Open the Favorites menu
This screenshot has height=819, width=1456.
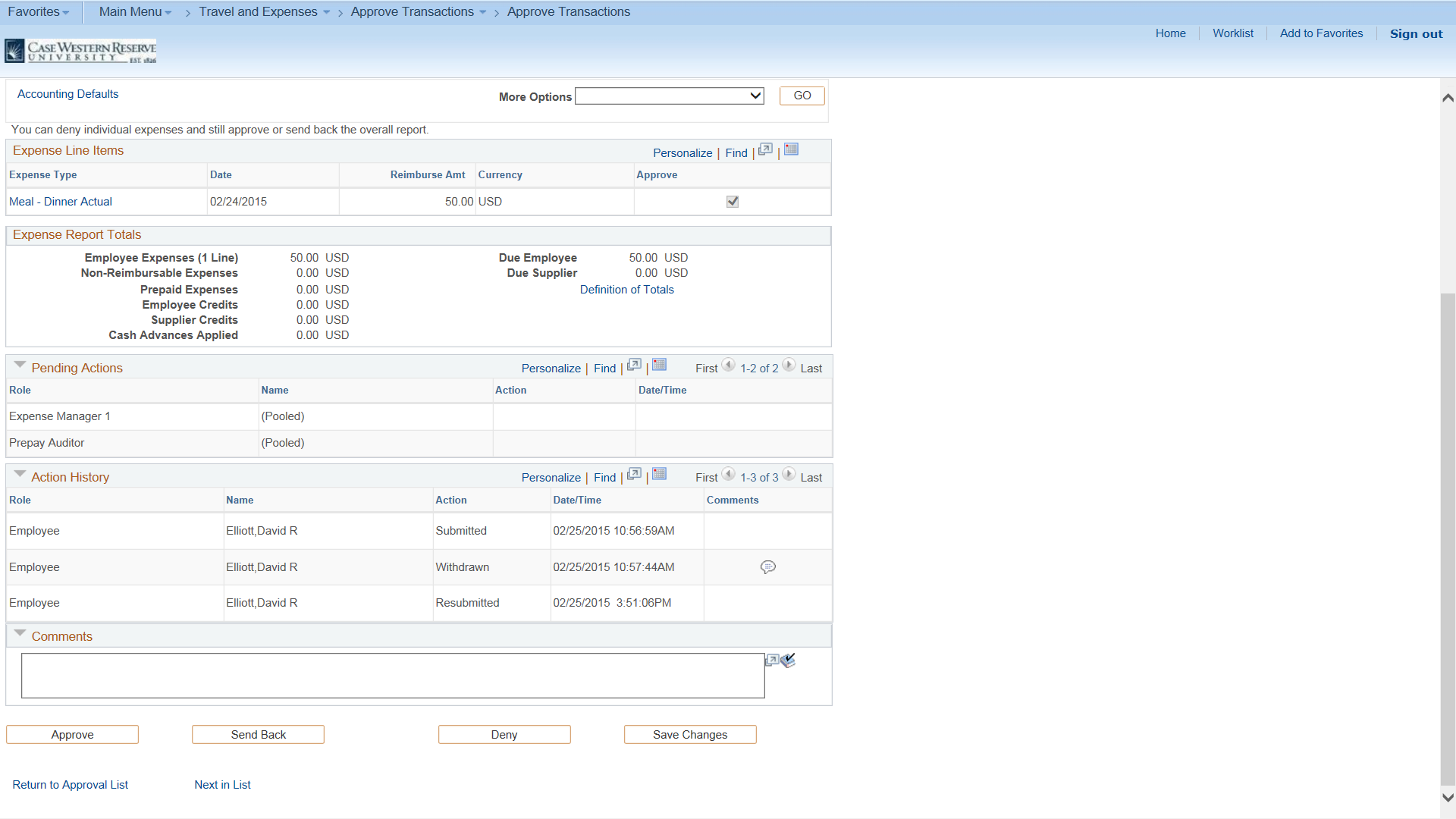(37, 11)
